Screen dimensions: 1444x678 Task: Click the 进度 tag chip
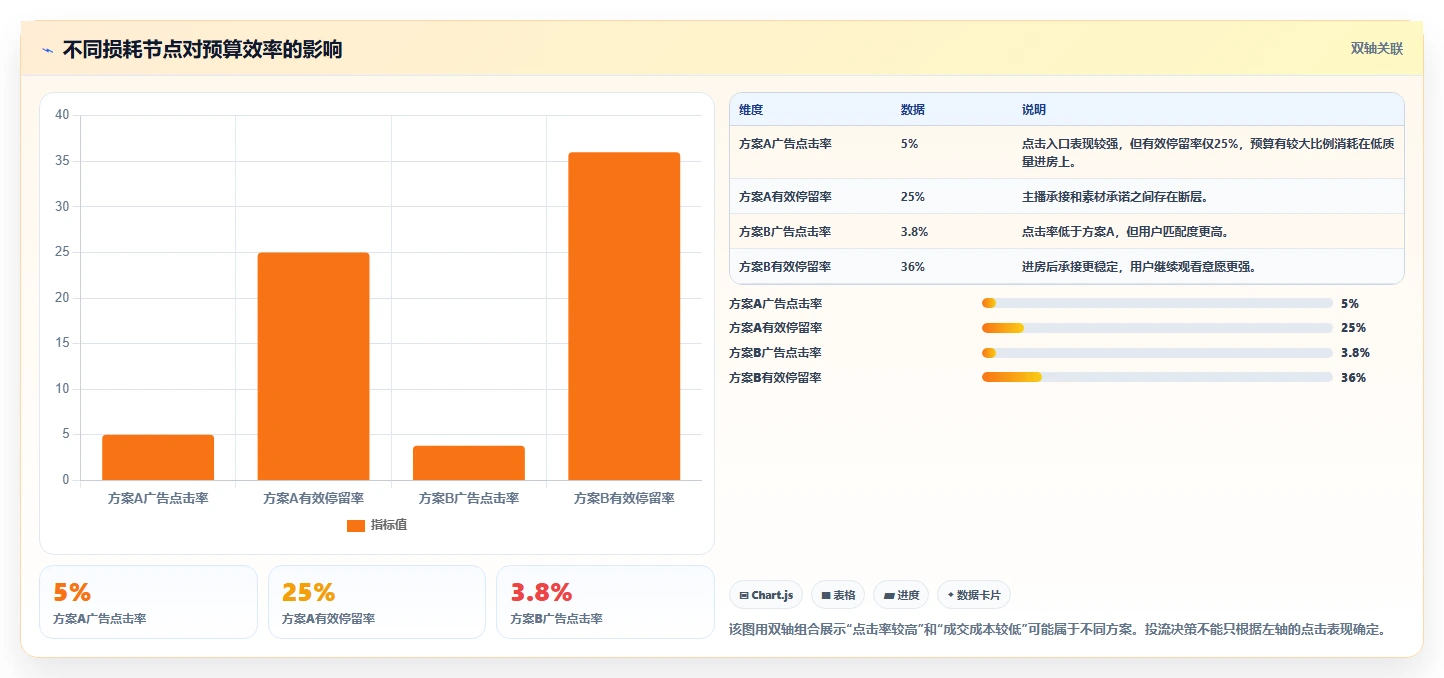901,595
